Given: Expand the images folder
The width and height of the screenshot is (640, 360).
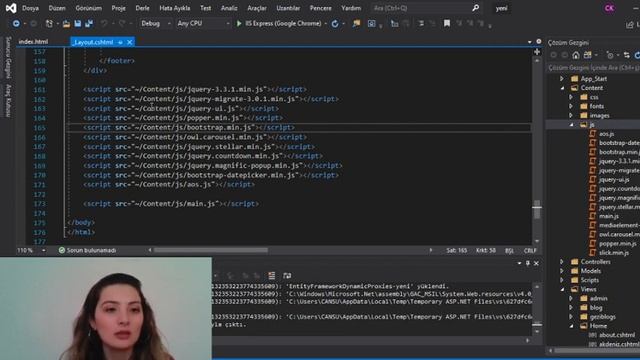Looking at the screenshot, I should 571,116.
